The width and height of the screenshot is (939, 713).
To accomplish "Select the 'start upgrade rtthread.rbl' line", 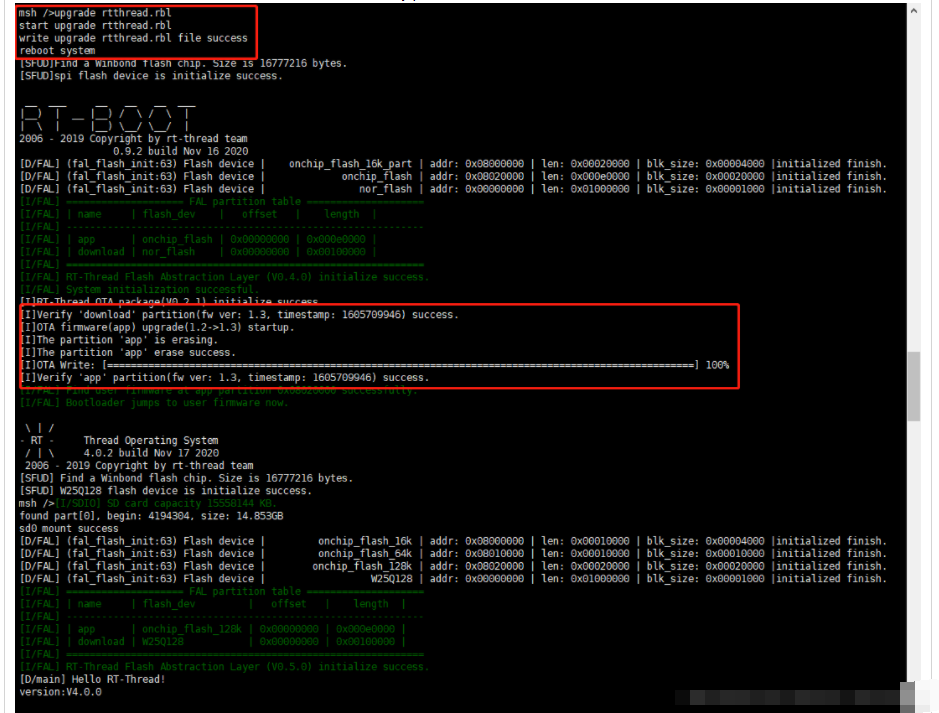I will [95, 25].
